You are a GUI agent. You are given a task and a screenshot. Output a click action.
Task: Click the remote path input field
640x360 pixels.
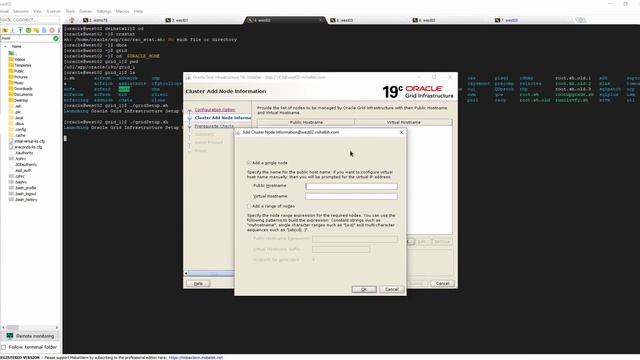click(x=27, y=38)
